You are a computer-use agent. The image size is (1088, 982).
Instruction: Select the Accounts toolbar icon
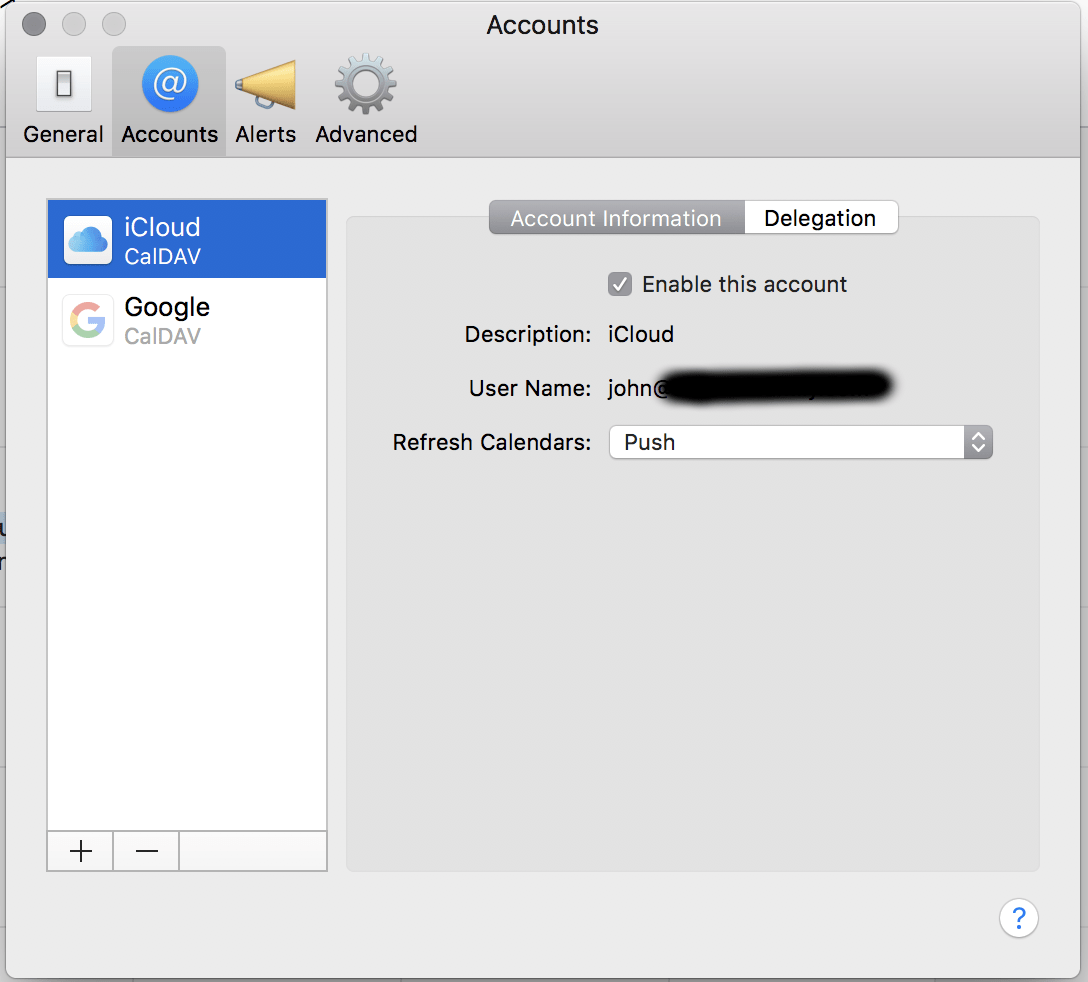coord(168,97)
